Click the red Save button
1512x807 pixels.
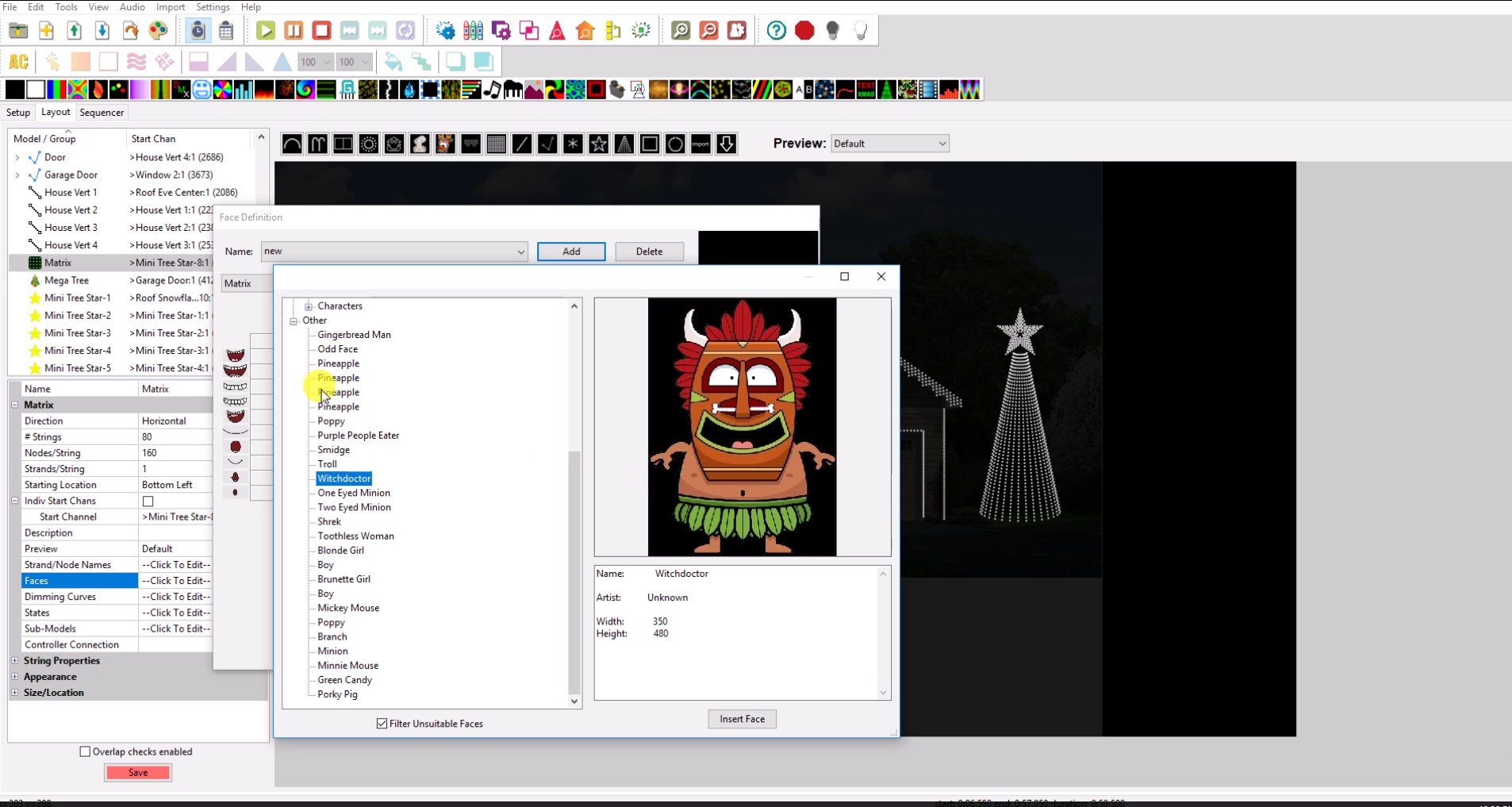click(x=138, y=772)
